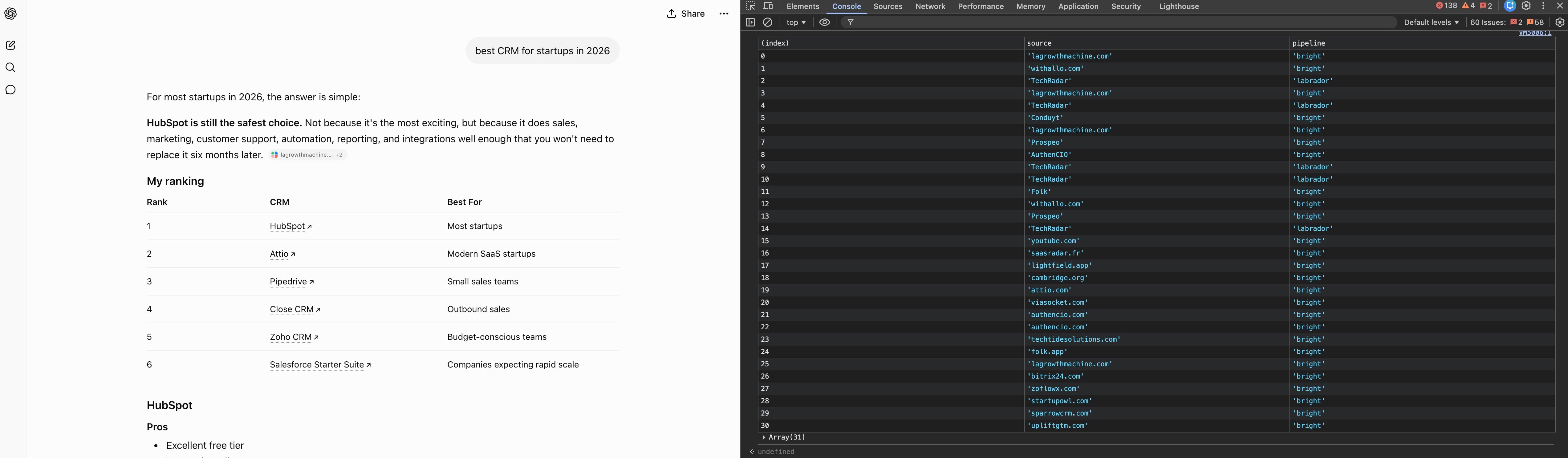
Task: Start a new chat with pencil icon
Action: (x=10, y=45)
